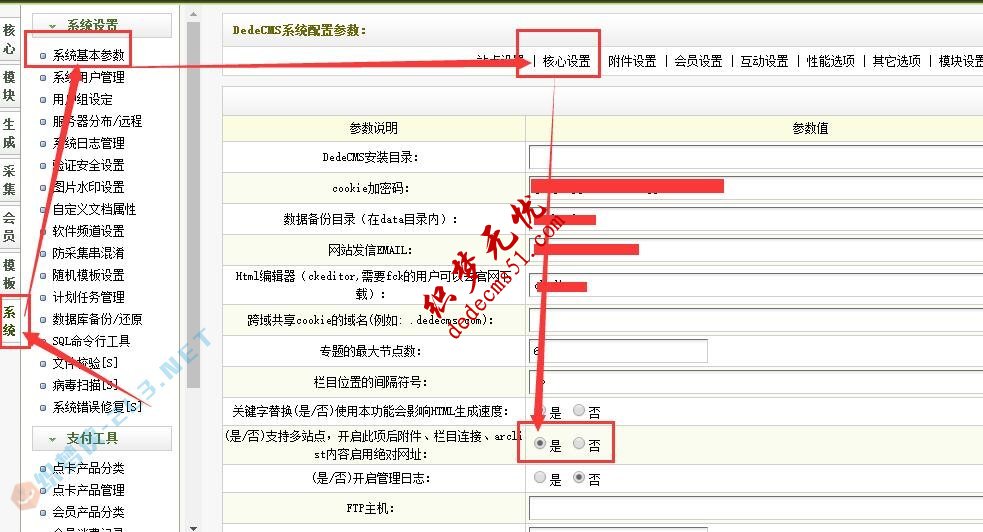
Task: Open SQL命令行工具 entry
Action: [92, 341]
